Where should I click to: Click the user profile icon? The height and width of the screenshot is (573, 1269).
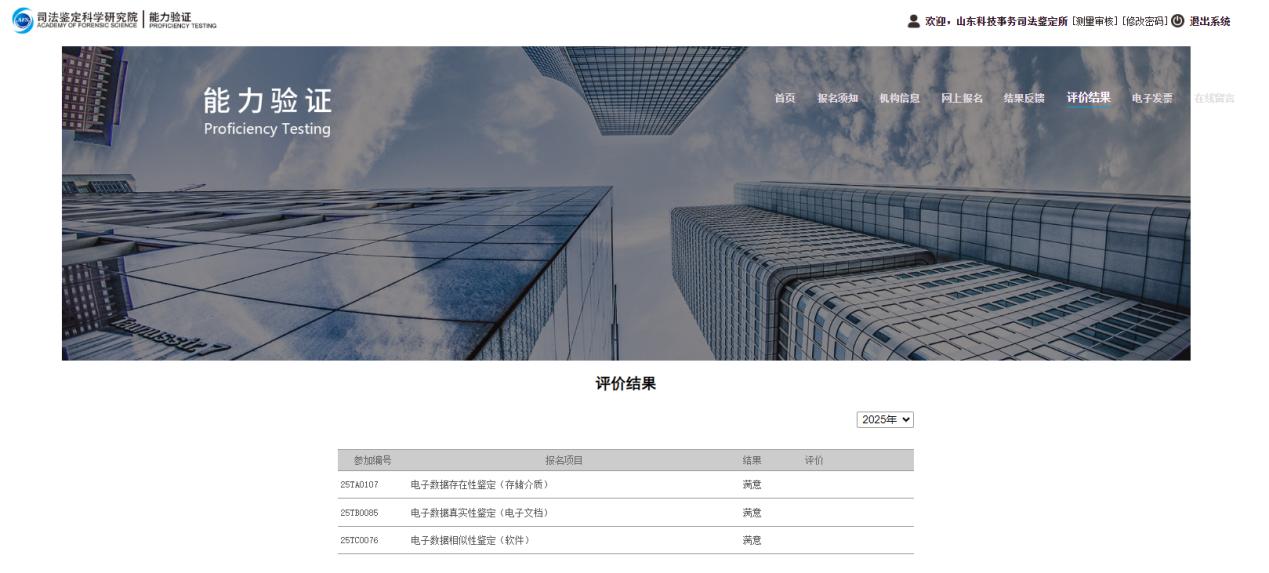pos(913,21)
